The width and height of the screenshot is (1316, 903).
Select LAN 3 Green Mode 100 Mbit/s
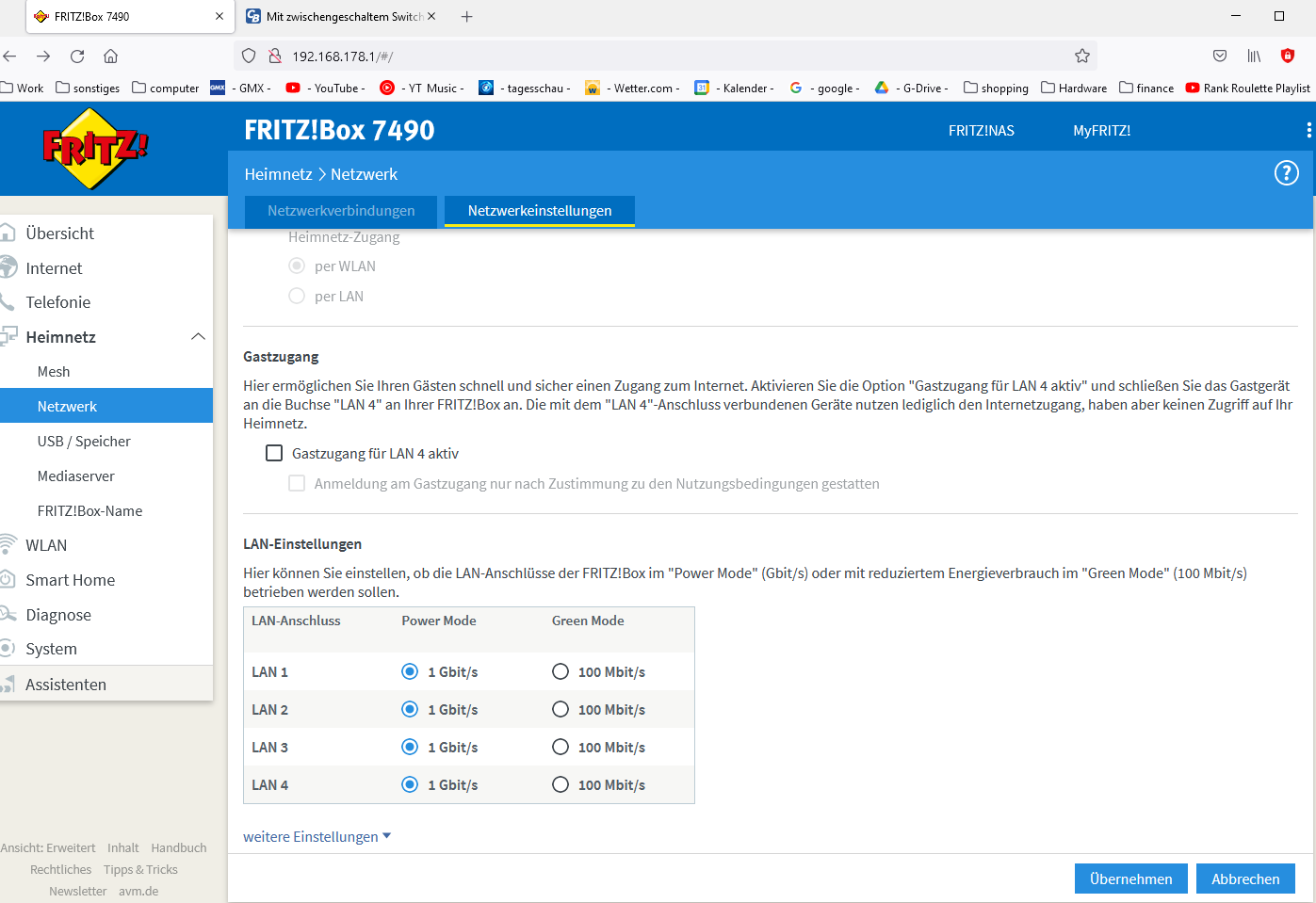coord(561,747)
